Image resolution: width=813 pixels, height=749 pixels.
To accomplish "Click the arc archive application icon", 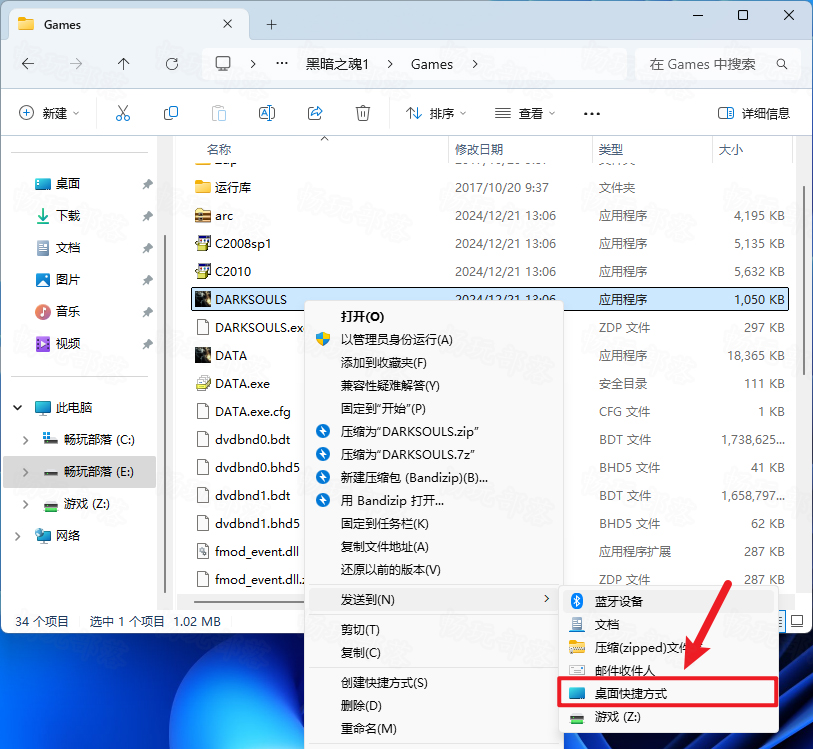I will (x=203, y=215).
